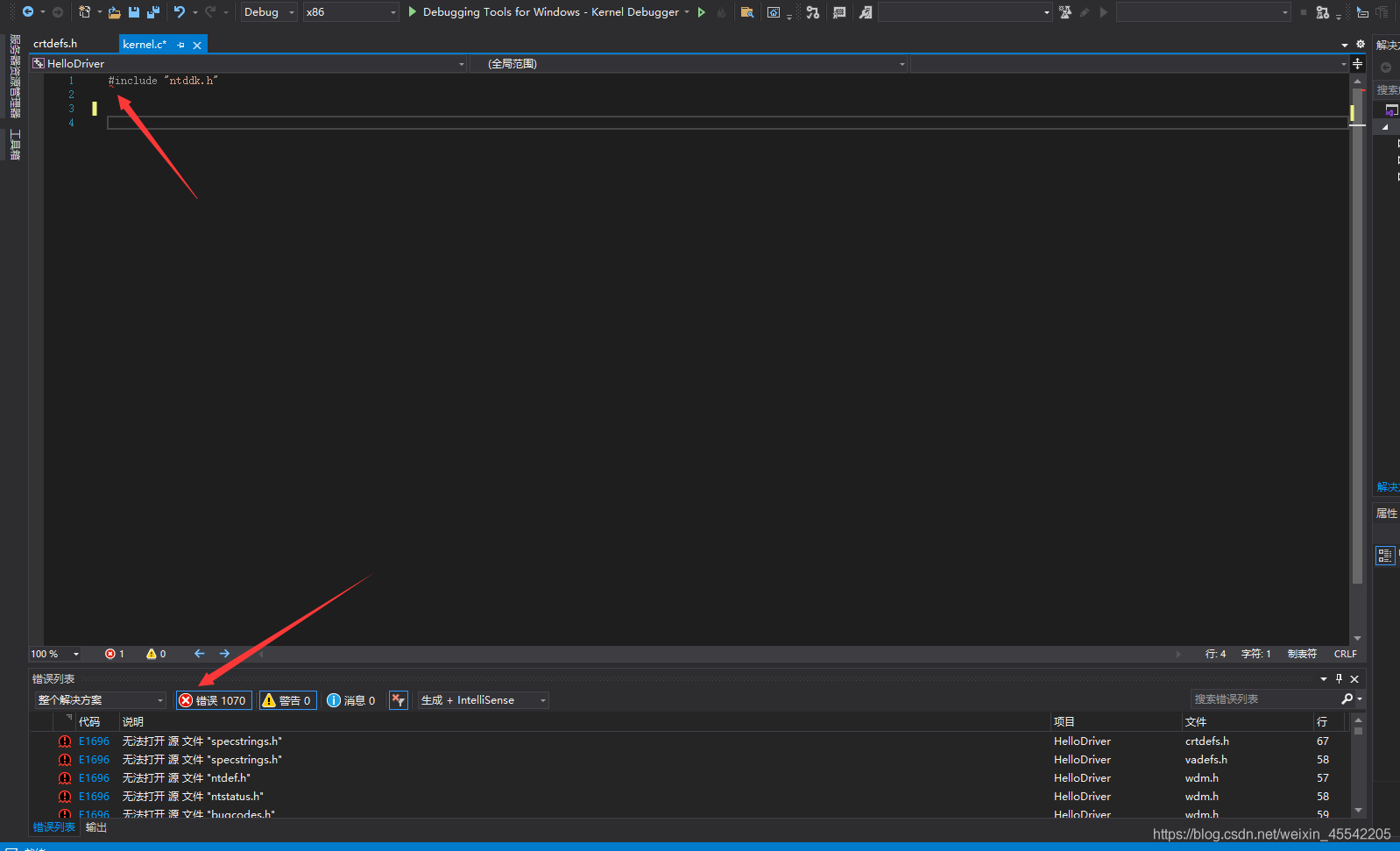Expand the debugger target dropdown arrow
Image resolution: width=1400 pixels, height=851 pixels.
[x=687, y=12]
